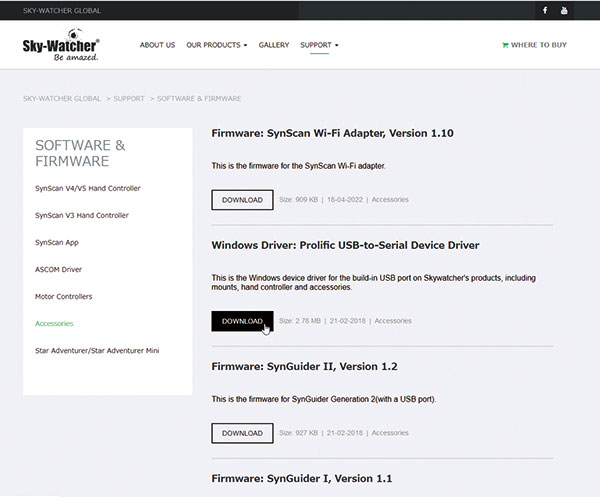Click the SynScan Wi-Fi Adapter Version 1.10 heading
This screenshot has width=600, height=497.
(333, 133)
